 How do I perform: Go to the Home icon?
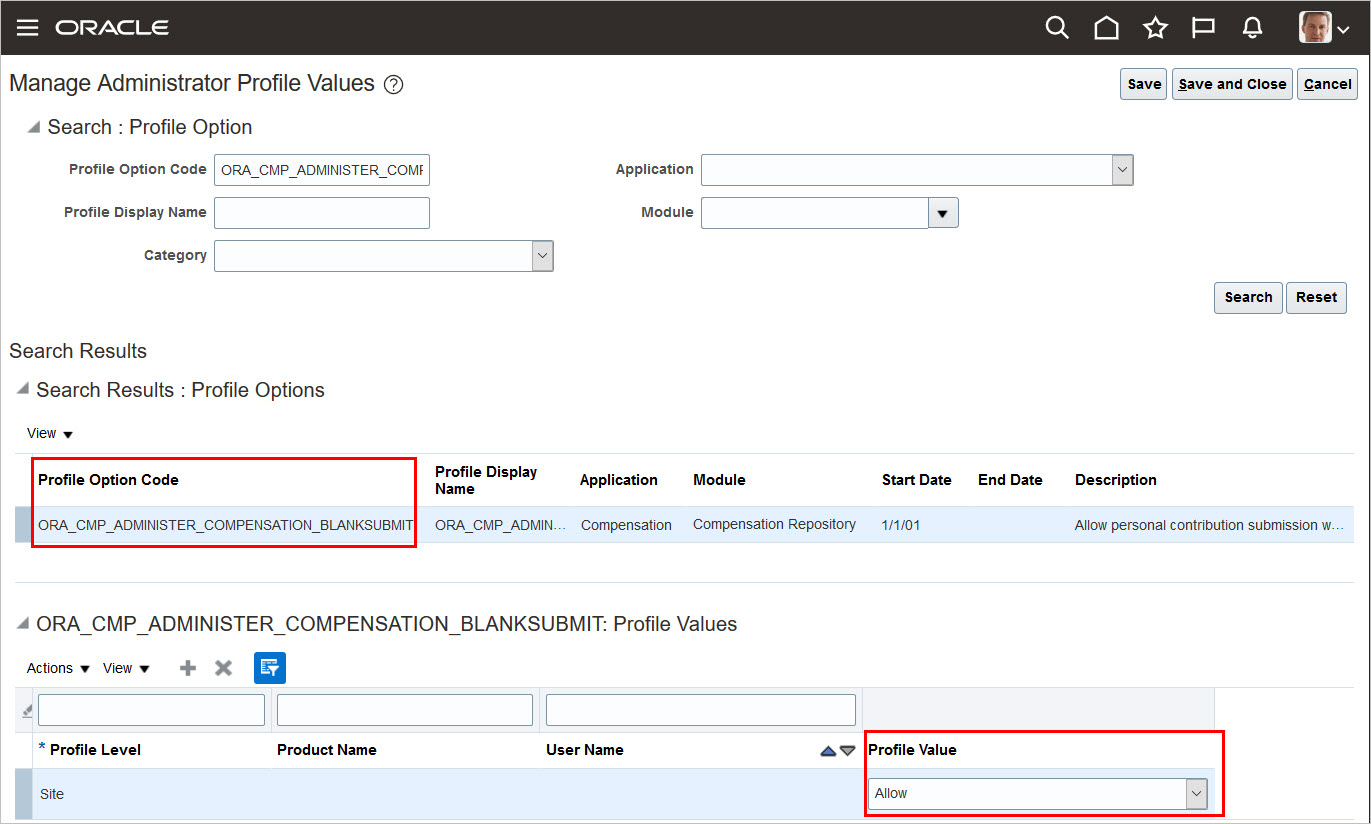[x=1106, y=28]
